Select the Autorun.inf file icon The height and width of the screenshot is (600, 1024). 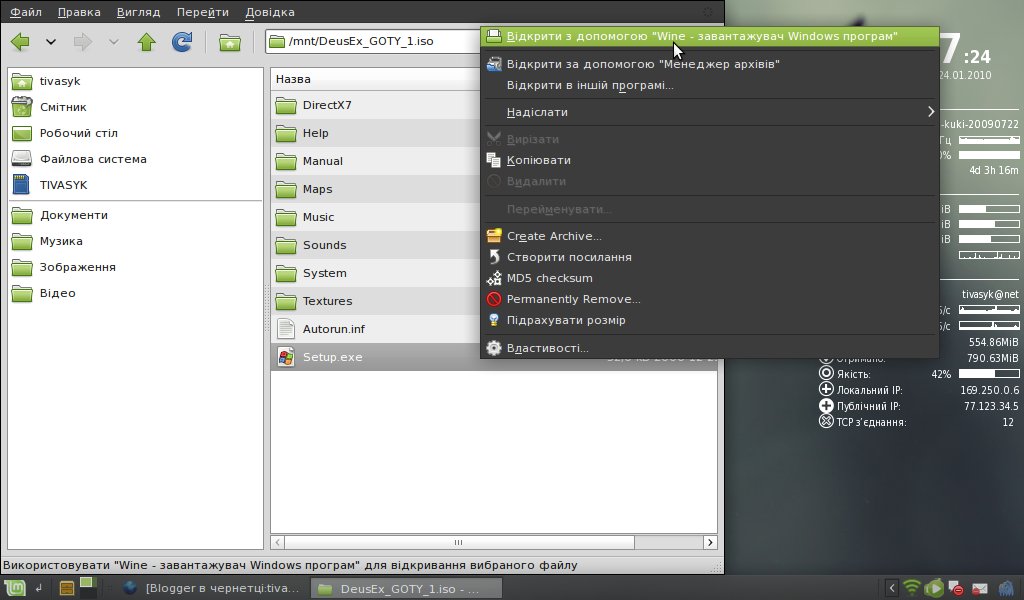[x=285, y=328]
